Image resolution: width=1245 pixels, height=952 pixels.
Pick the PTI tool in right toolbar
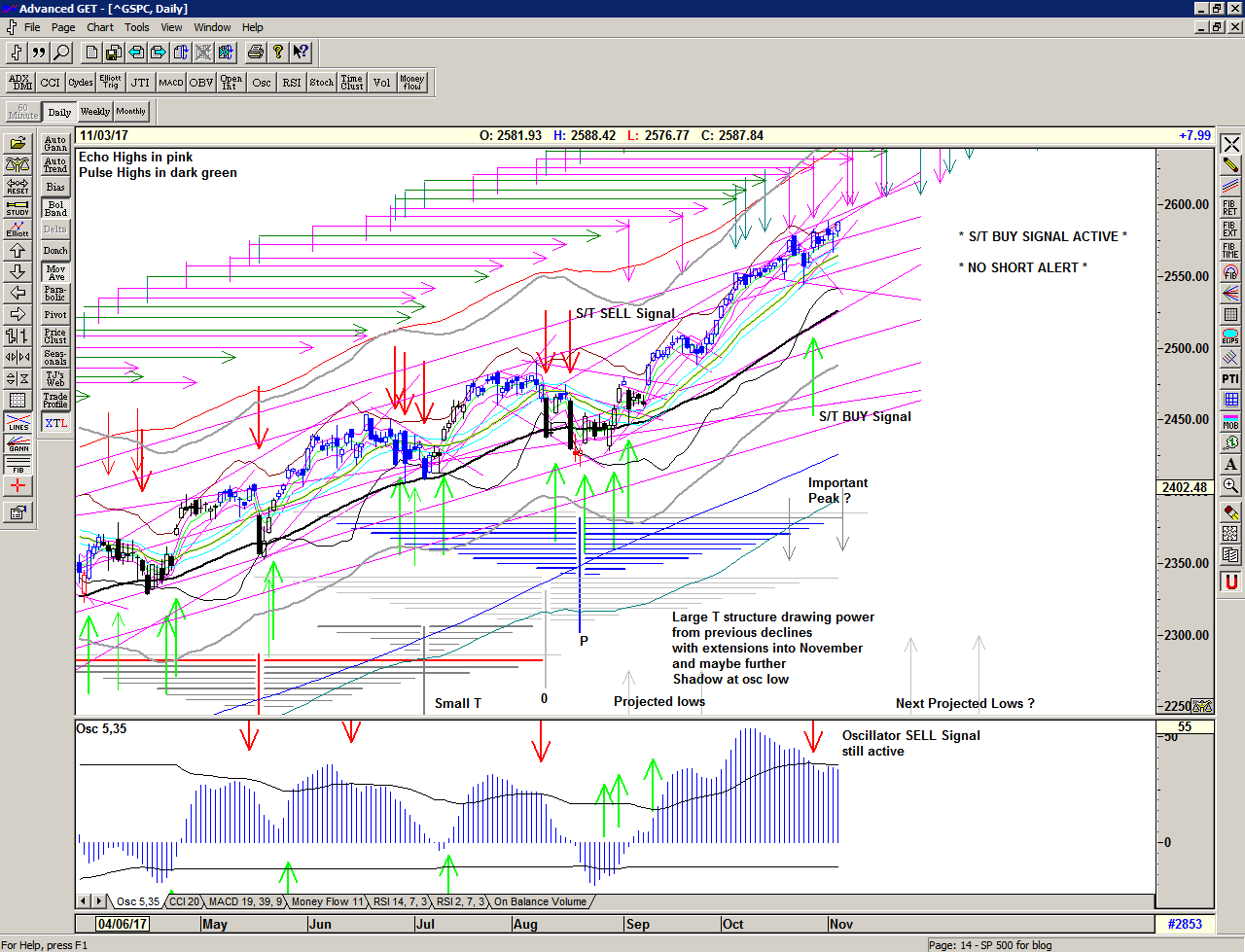[1230, 378]
